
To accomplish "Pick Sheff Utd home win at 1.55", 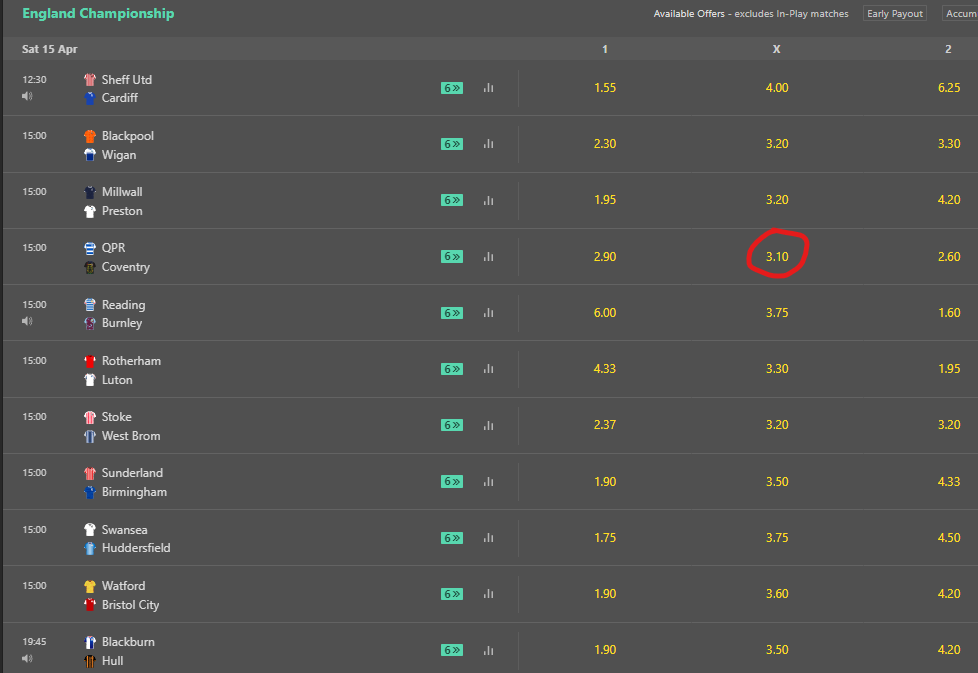I will click(x=604, y=88).
